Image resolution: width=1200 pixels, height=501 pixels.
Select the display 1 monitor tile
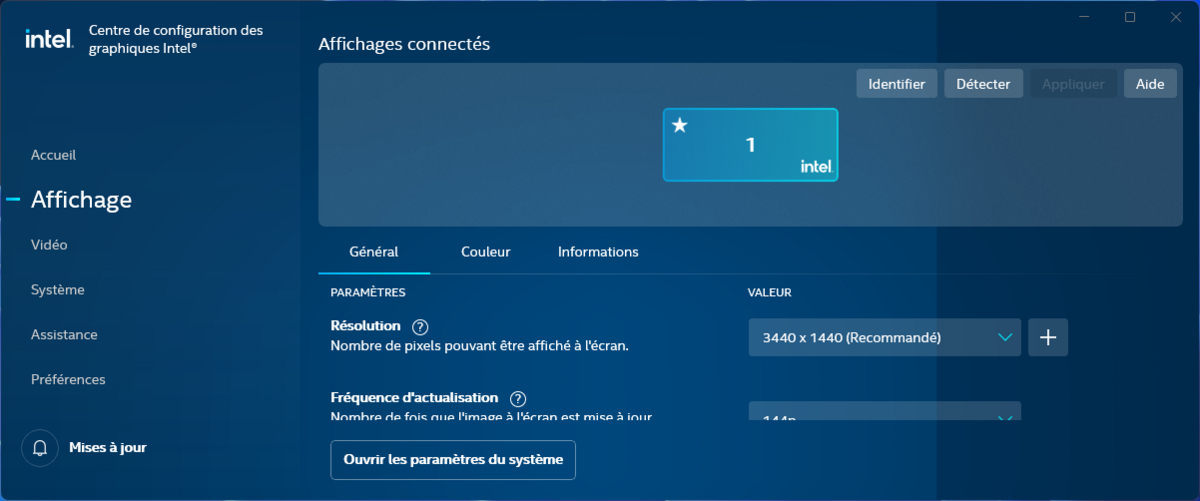click(750, 145)
